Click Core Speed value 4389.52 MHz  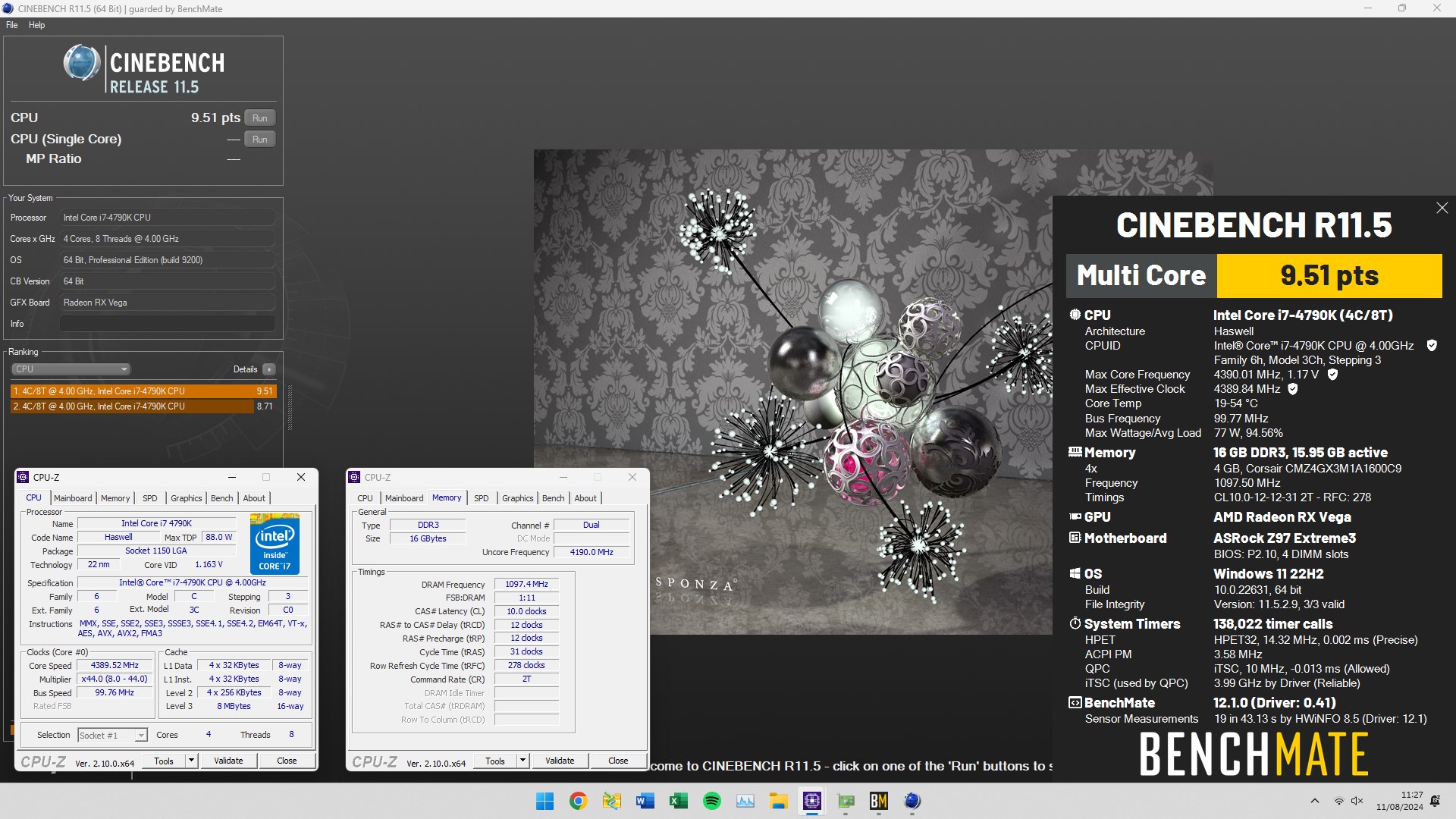click(x=115, y=665)
